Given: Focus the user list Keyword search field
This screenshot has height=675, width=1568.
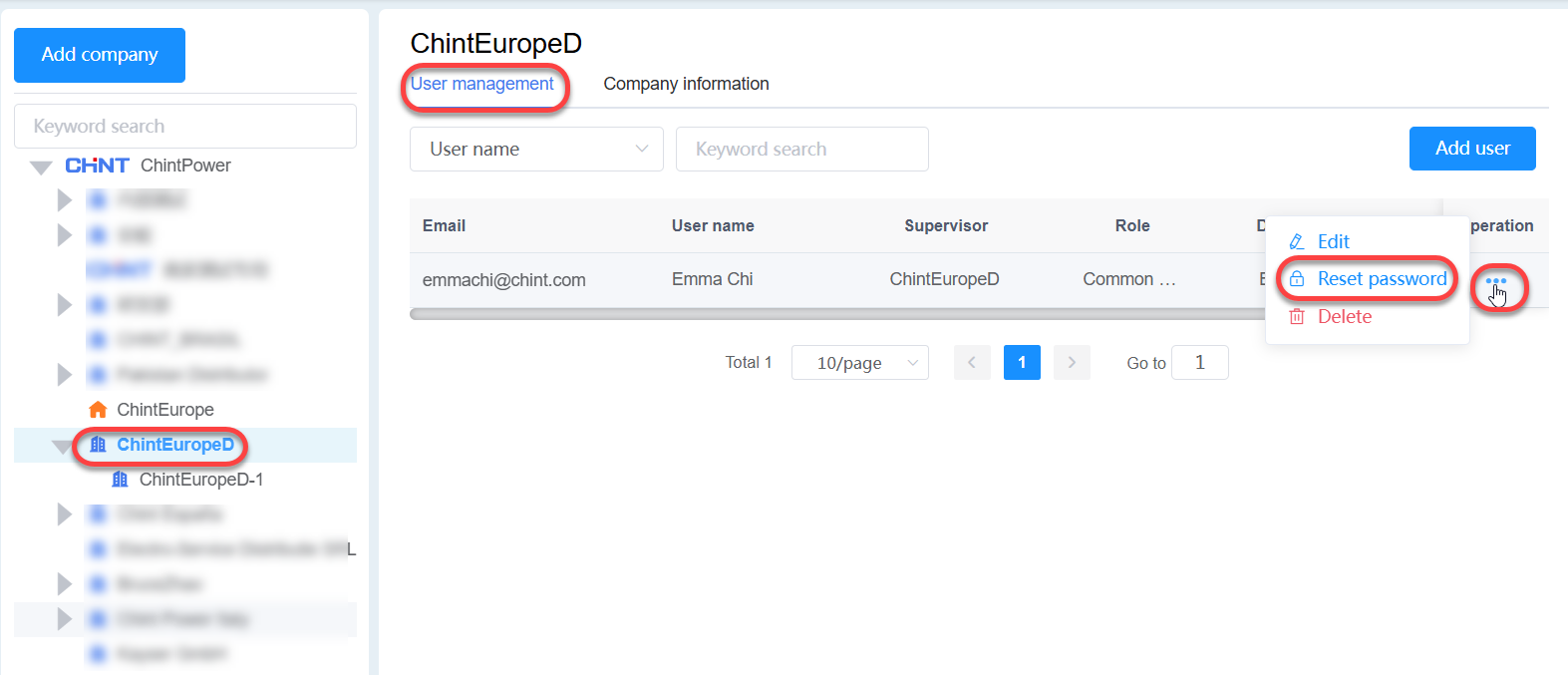Looking at the screenshot, I should pos(802,149).
